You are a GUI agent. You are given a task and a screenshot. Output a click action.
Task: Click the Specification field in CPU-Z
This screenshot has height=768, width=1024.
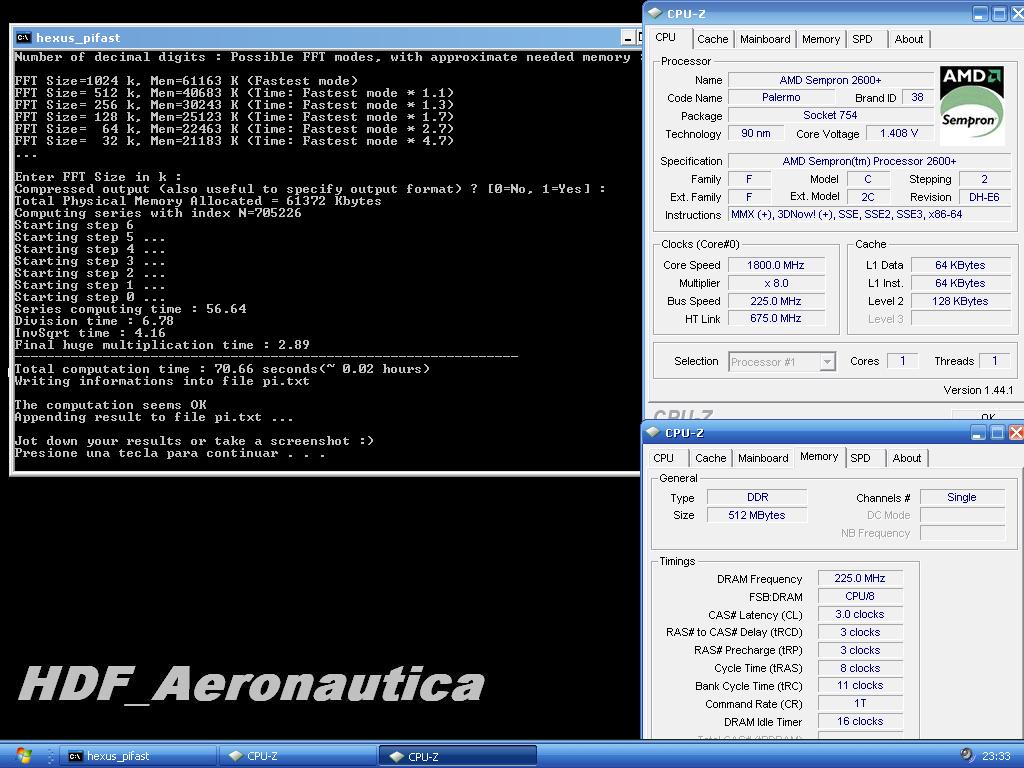[x=869, y=161]
